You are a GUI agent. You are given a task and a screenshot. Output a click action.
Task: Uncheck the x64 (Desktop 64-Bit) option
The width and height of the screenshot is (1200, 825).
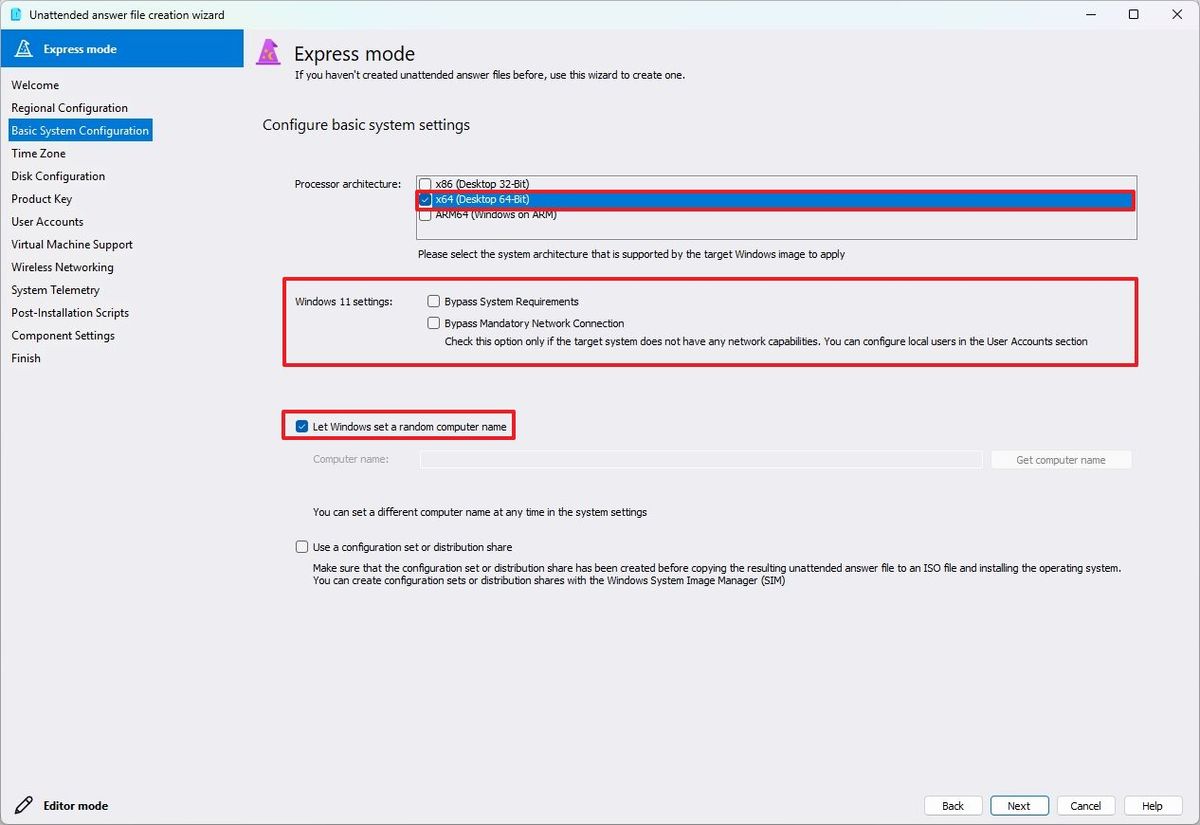tap(425, 199)
